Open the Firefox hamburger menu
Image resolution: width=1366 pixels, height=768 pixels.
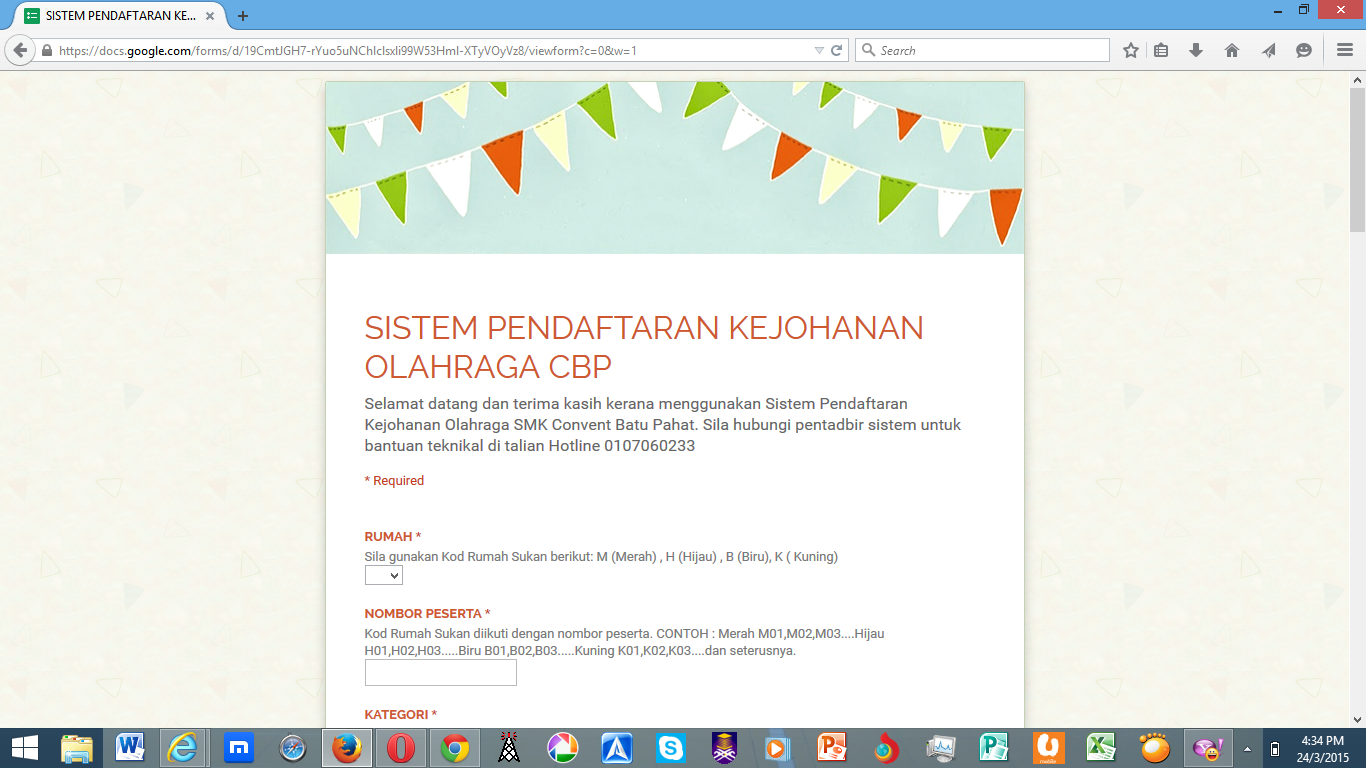[x=1345, y=50]
